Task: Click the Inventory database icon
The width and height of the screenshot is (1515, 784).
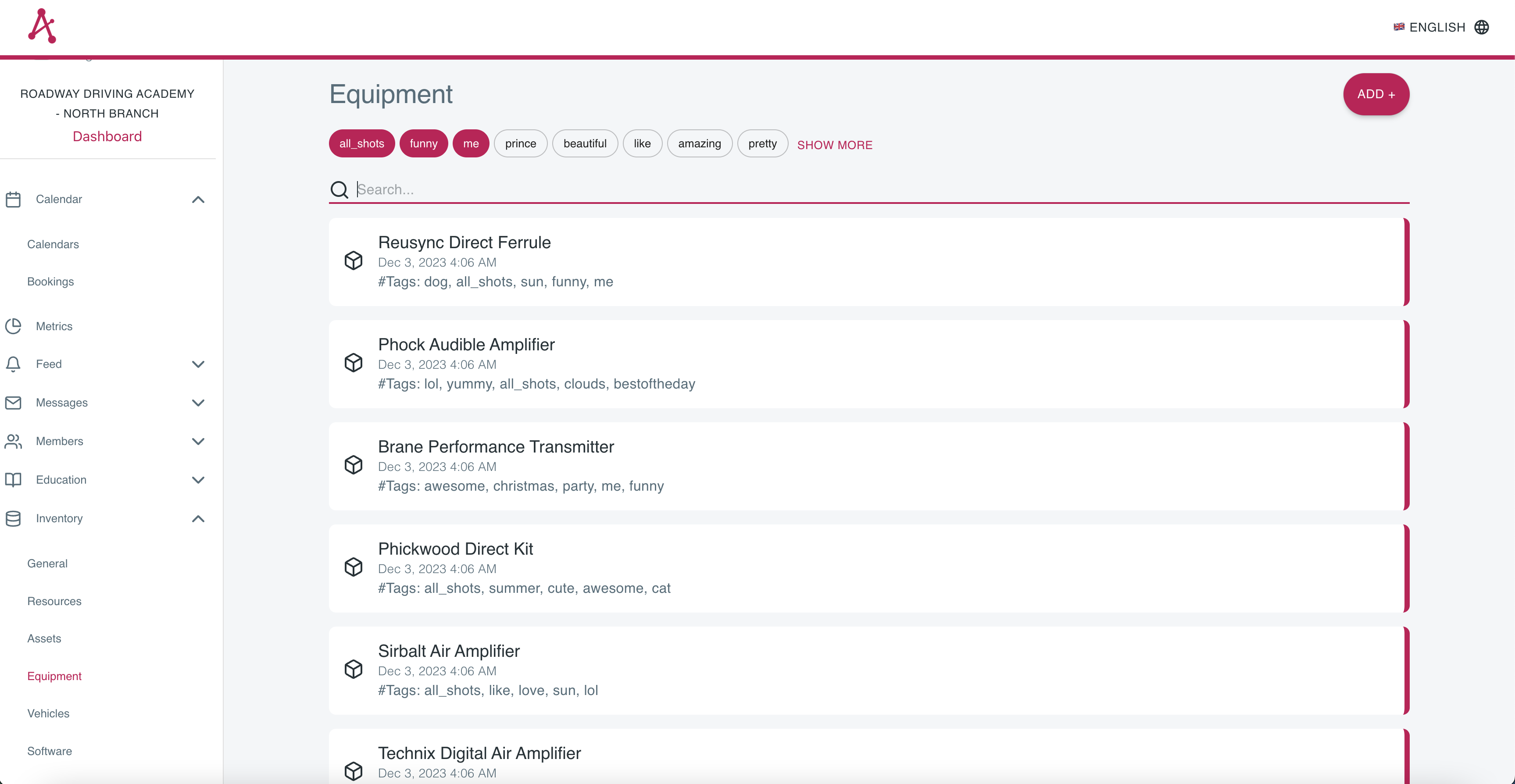Action: [13, 518]
